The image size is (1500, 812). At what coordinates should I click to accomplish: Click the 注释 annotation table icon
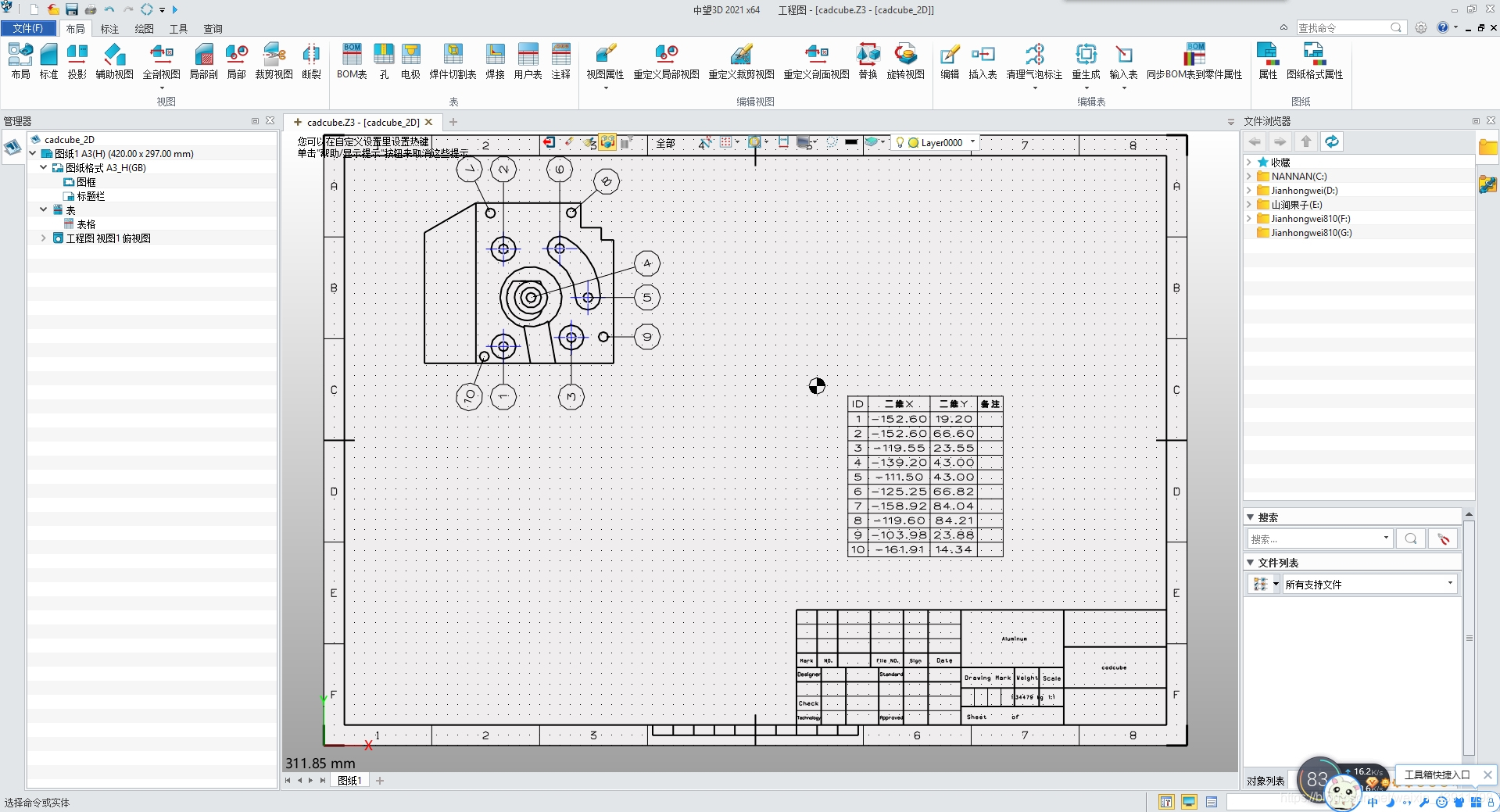point(560,61)
